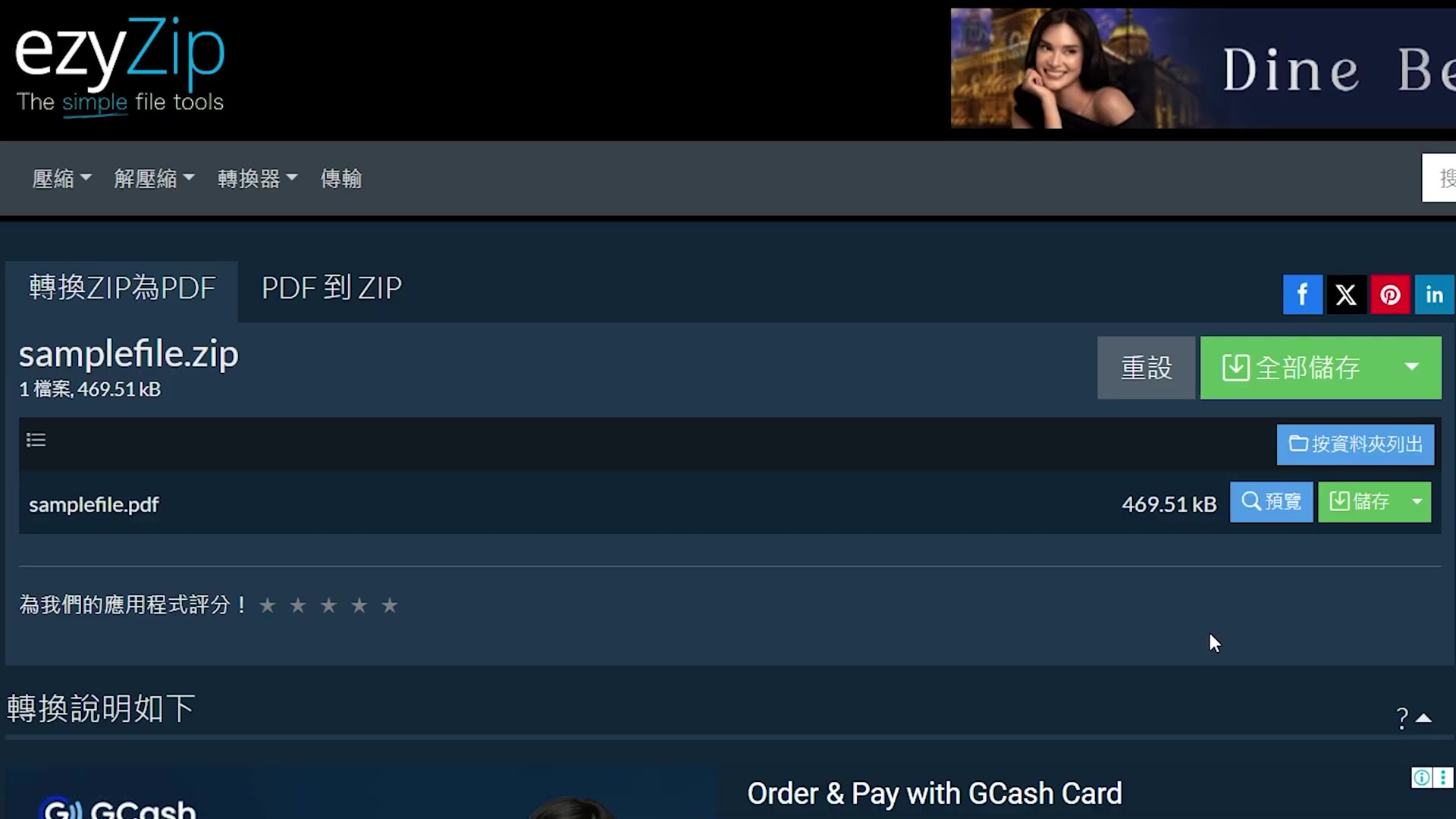Viewport: 1456px width, 819px height.
Task: Switch to the PDF 到 ZIP tab
Action: (x=331, y=288)
